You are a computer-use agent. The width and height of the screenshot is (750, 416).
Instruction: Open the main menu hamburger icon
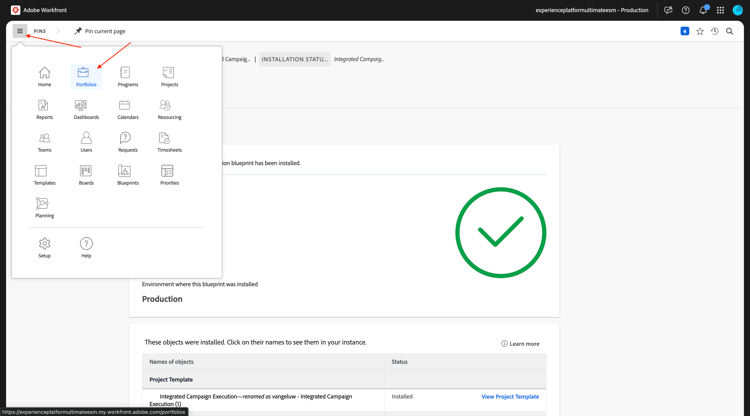tap(20, 31)
